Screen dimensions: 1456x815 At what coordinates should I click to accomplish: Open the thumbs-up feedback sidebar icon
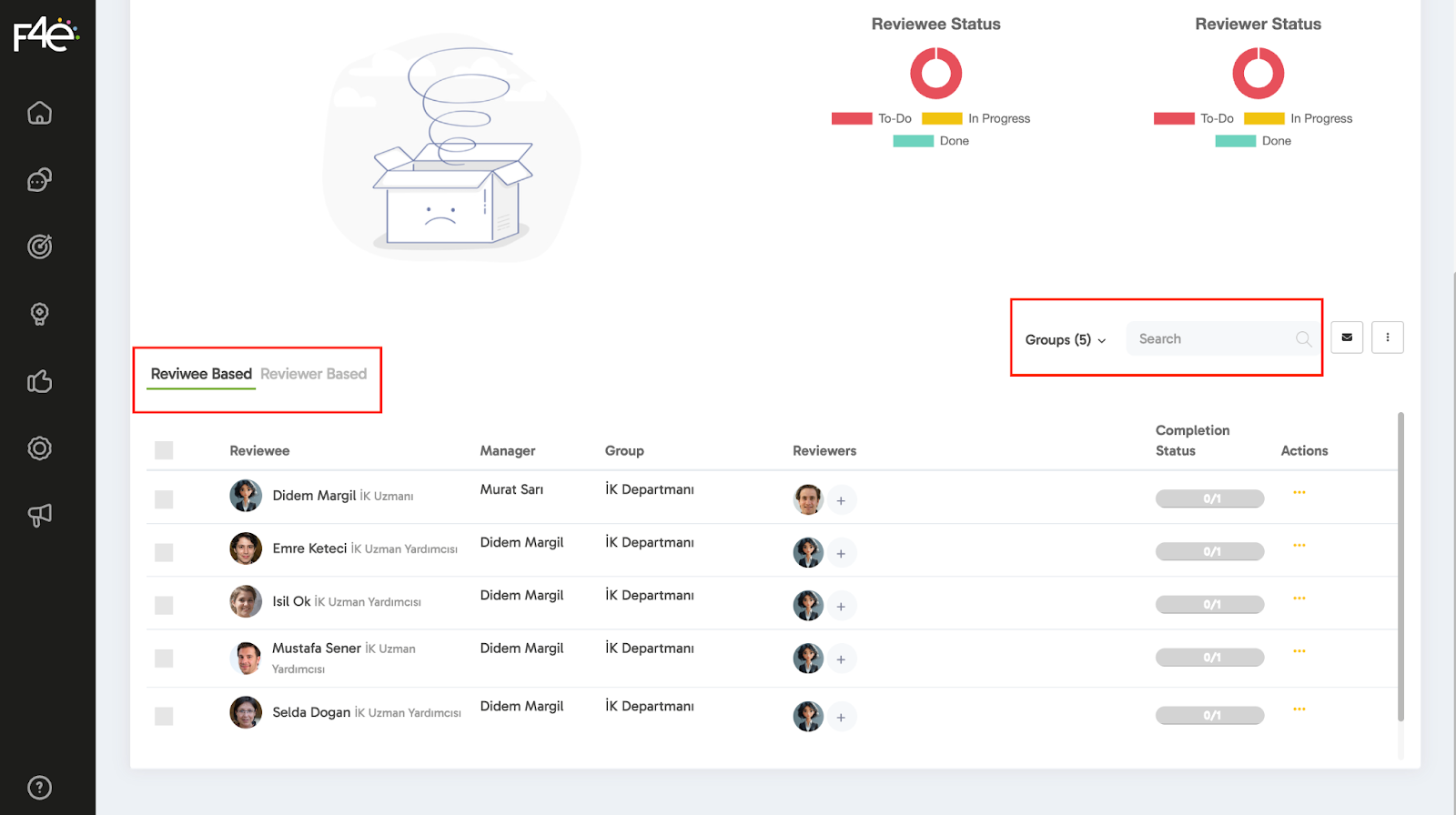pos(39,381)
